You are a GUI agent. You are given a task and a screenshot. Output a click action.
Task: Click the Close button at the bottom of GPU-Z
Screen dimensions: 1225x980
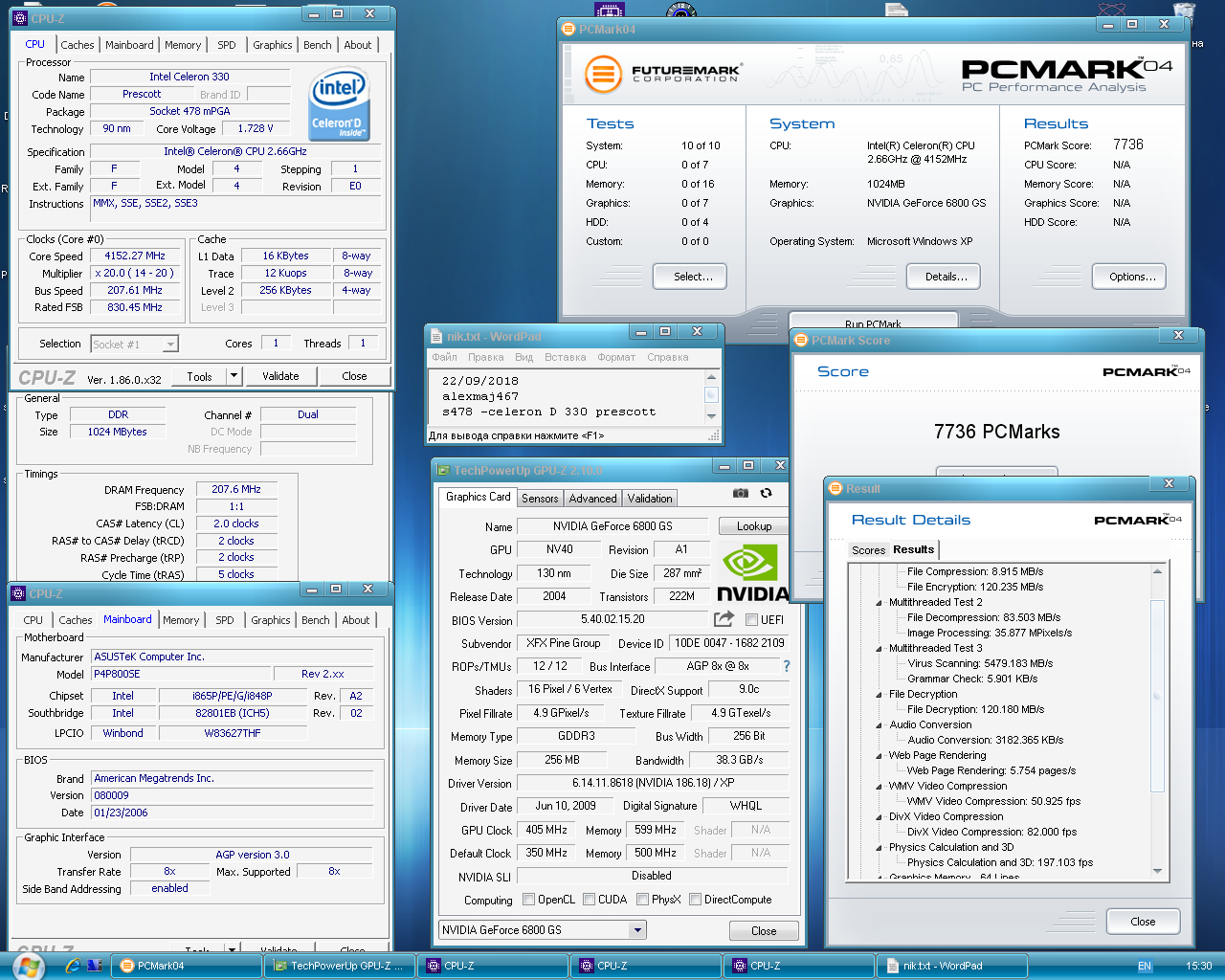(x=764, y=930)
